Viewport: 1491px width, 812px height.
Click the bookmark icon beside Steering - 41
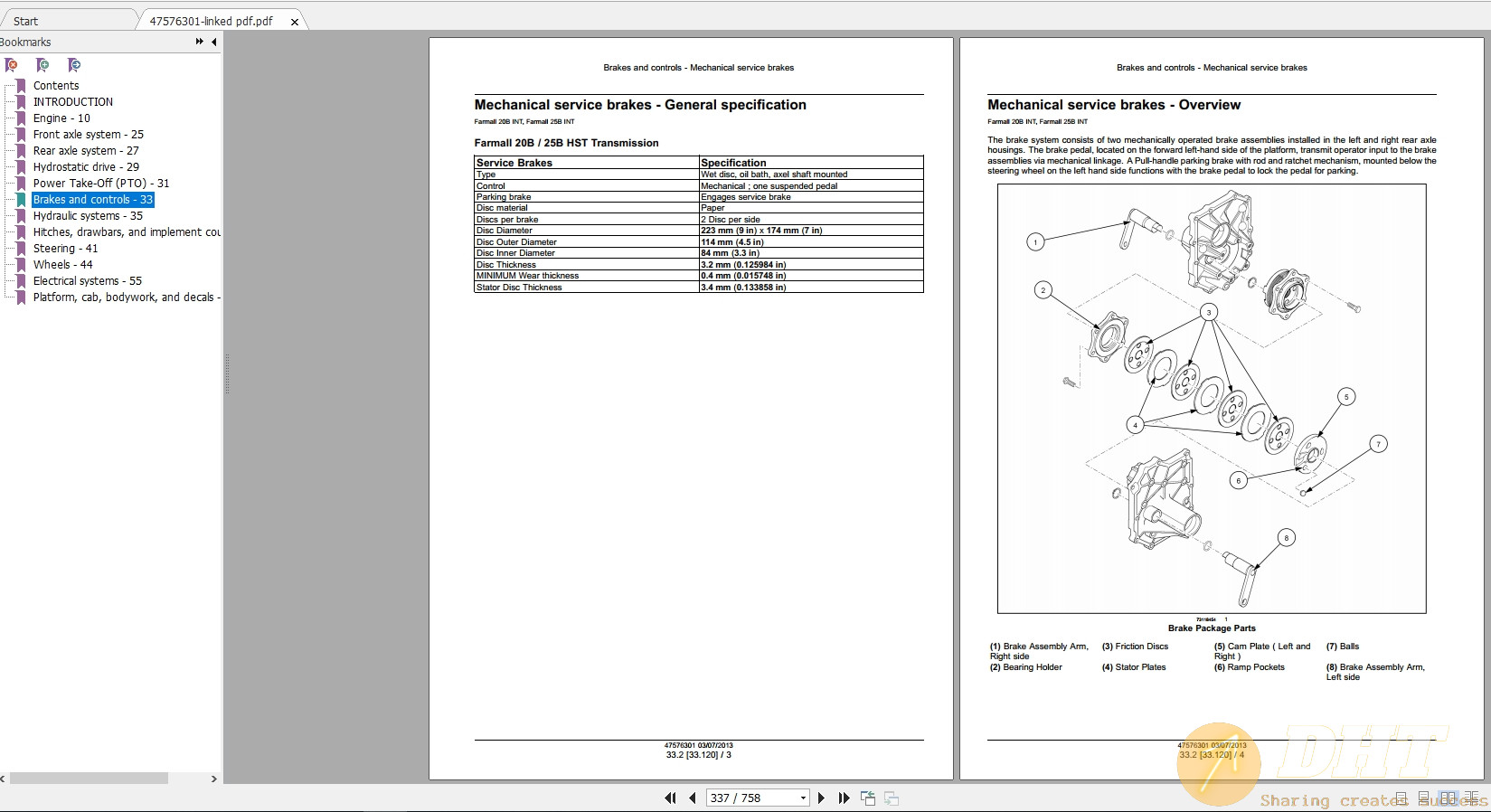point(22,249)
